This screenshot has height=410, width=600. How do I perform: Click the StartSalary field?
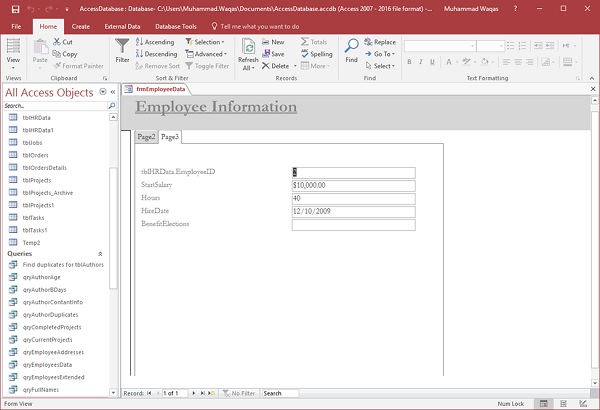(352, 185)
